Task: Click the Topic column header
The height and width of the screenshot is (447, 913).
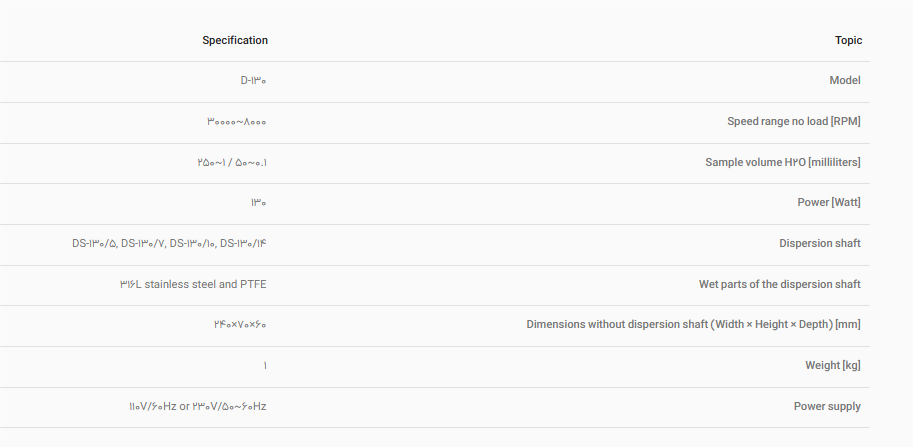Action: [848, 41]
